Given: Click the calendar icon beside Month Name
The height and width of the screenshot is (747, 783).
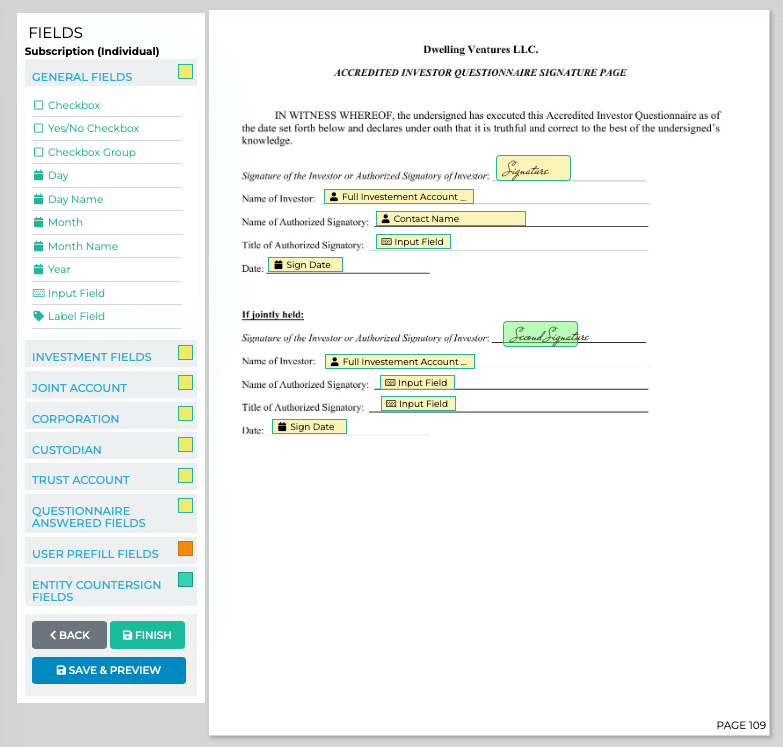Looking at the screenshot, I should [38, 246].
